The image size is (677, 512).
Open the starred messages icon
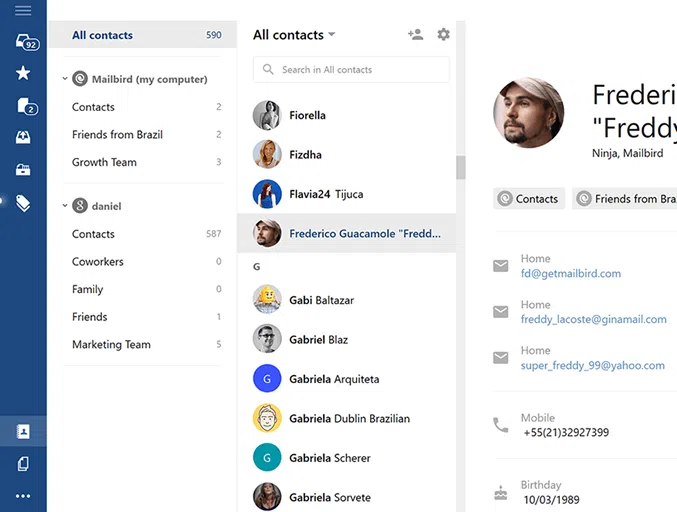[x=23, y=73]
